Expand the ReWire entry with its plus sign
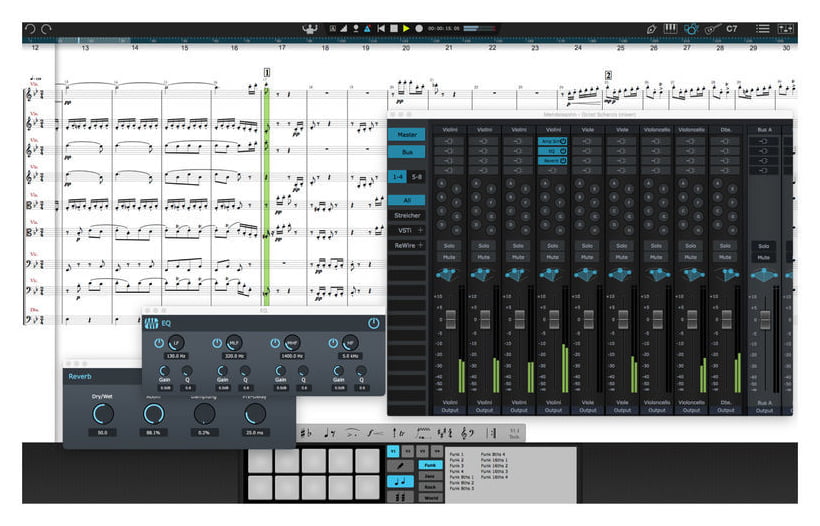The width and height of the screenshot is (820, 526). [x=420, y=245]
